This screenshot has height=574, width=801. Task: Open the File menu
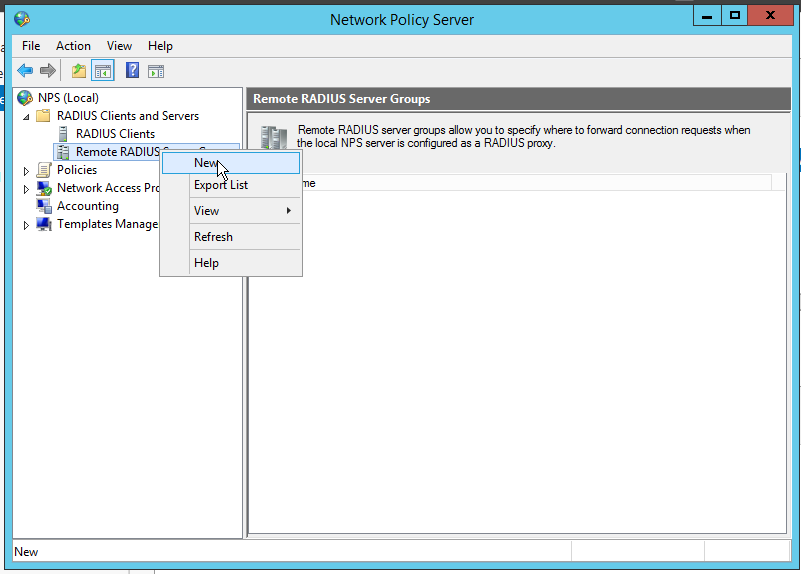pos(31,46)
